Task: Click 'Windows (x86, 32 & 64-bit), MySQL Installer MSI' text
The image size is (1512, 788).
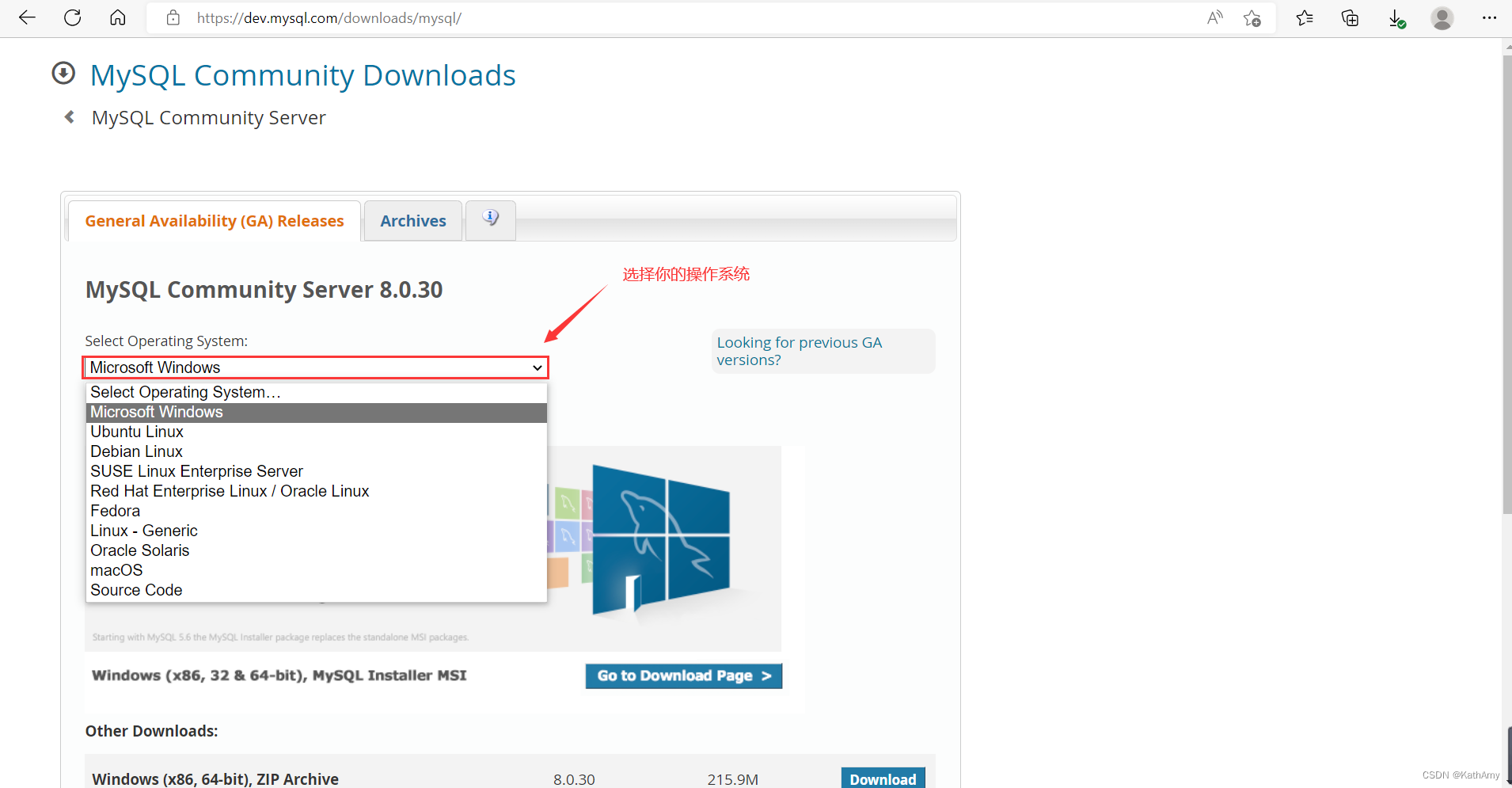Action: [x=279, y=676]
